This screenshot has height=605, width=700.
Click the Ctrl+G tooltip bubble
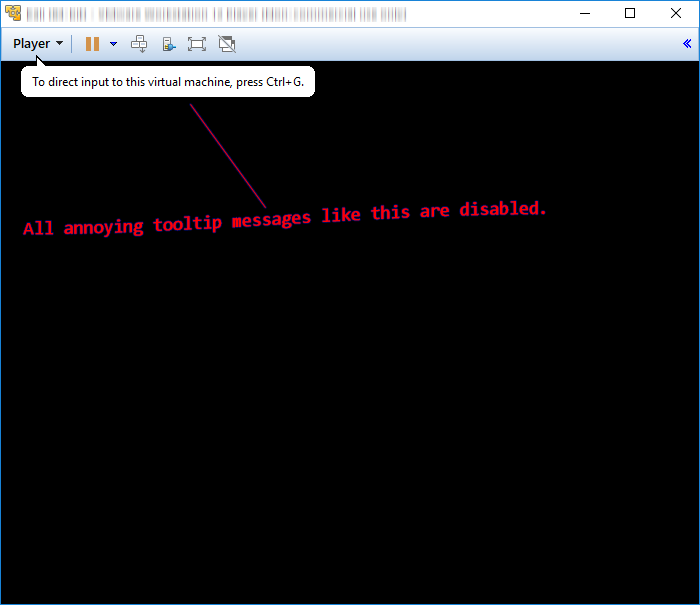click(x=168, y=82)
